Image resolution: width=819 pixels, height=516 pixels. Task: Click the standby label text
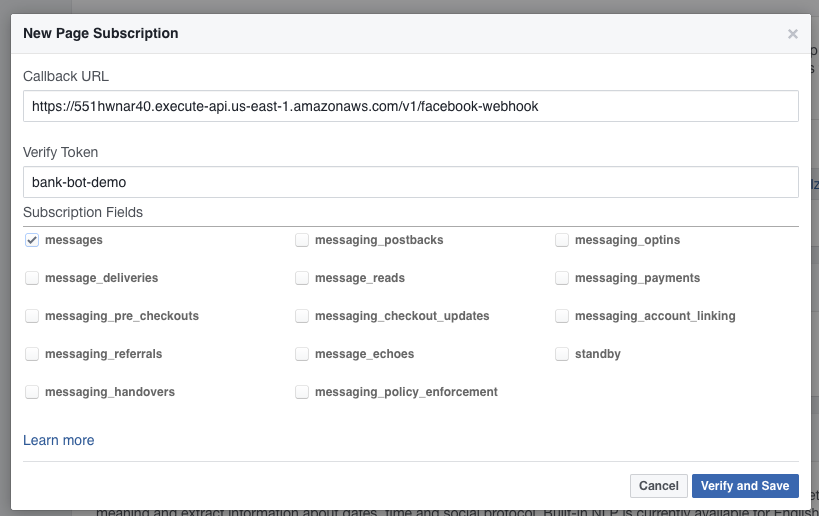coord(598,354)
